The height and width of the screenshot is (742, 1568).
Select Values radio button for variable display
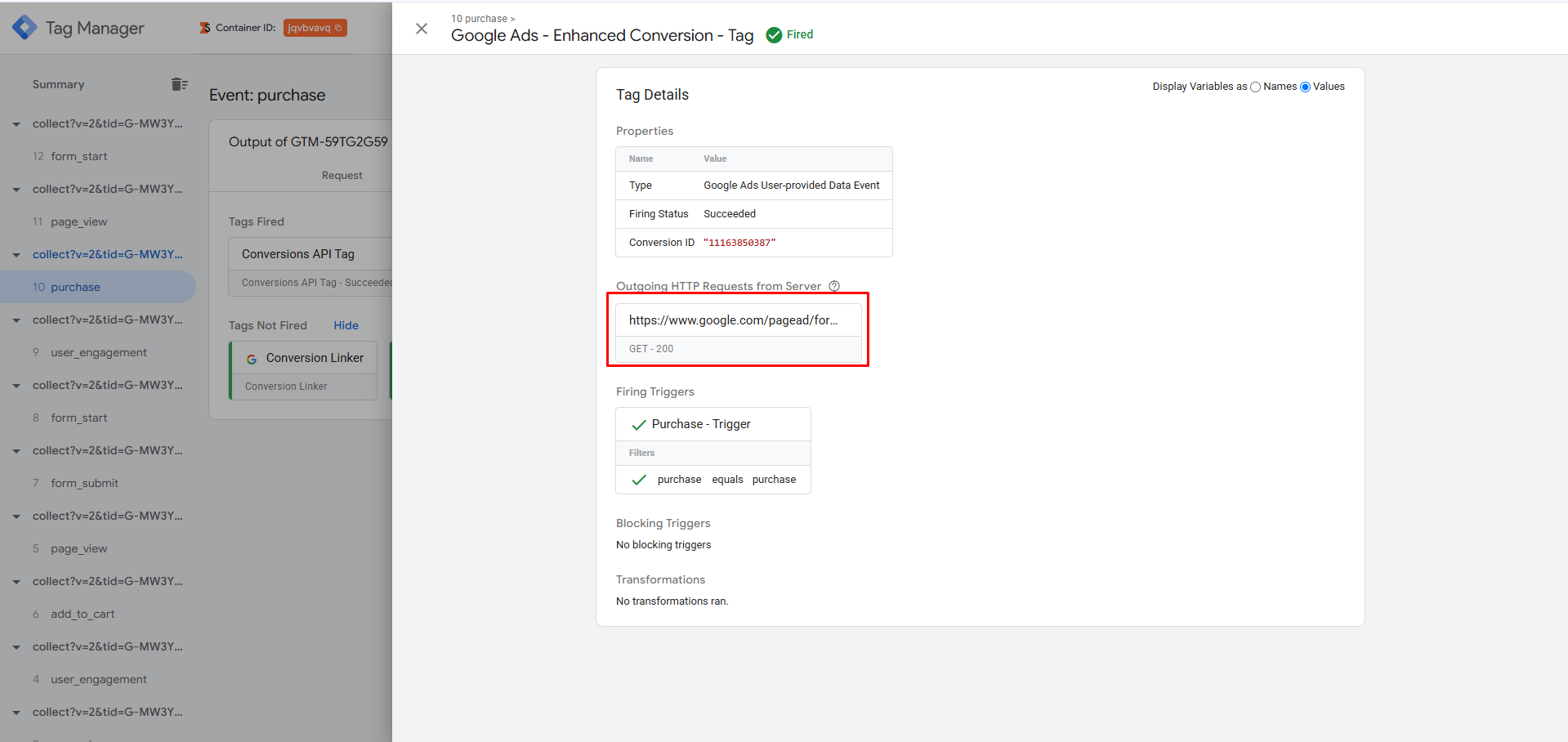click(1305, 87)
